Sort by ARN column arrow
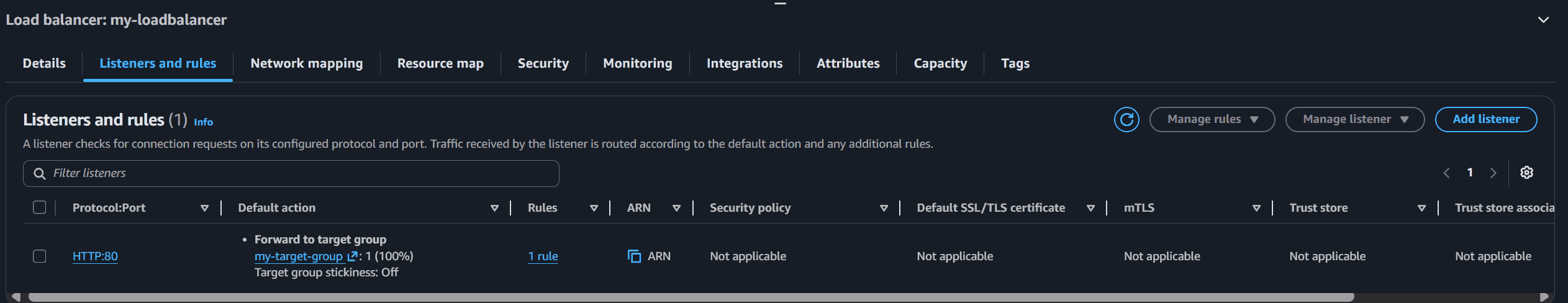The height and width of the screenshot is (303, 1568). 676,208
